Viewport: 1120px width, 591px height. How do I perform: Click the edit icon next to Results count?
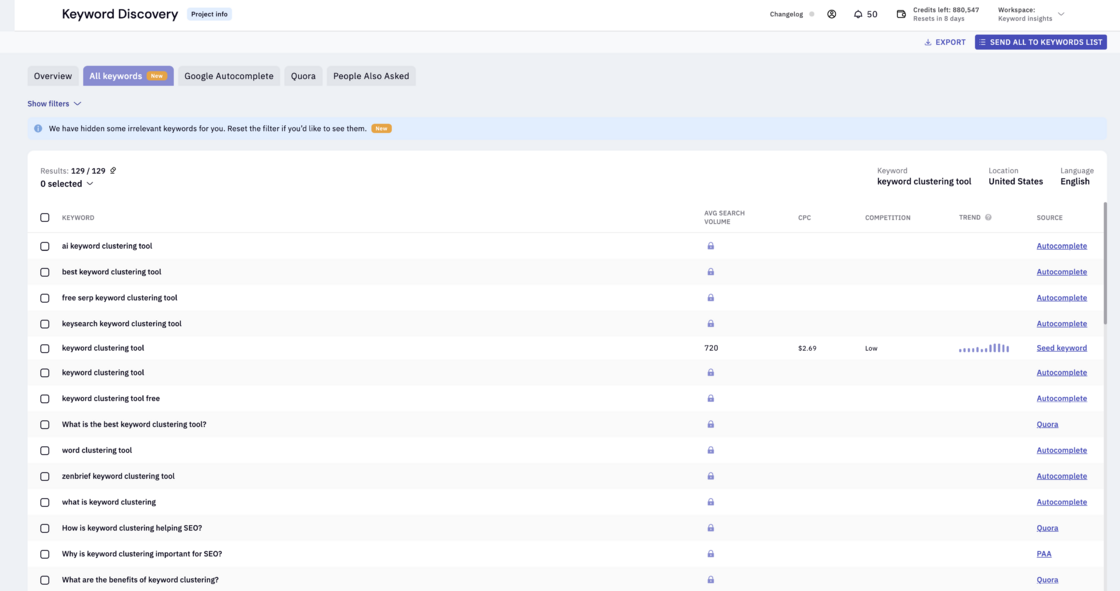pos(113,171)
